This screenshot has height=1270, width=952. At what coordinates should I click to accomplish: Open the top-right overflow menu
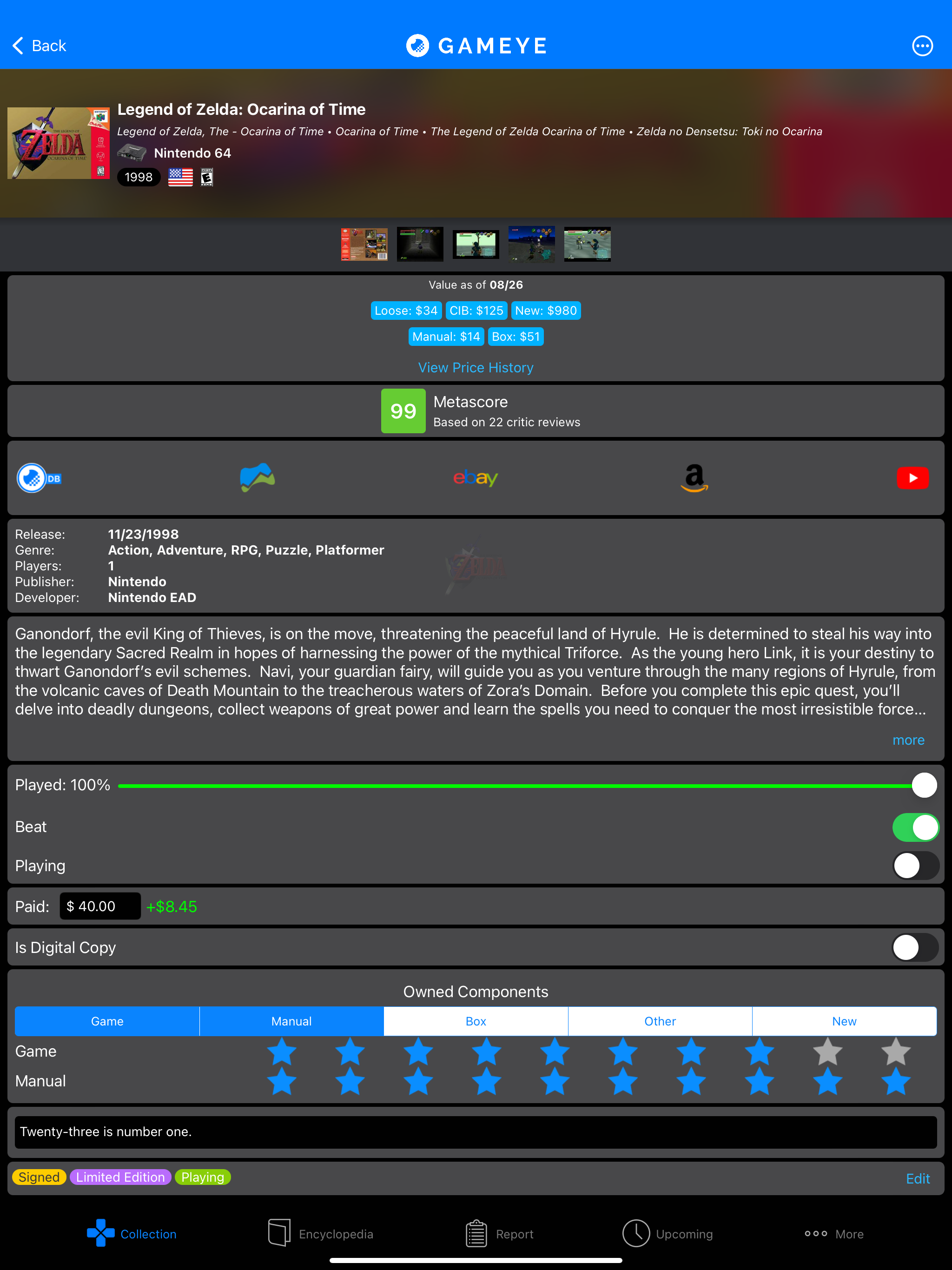coord(922,46)
